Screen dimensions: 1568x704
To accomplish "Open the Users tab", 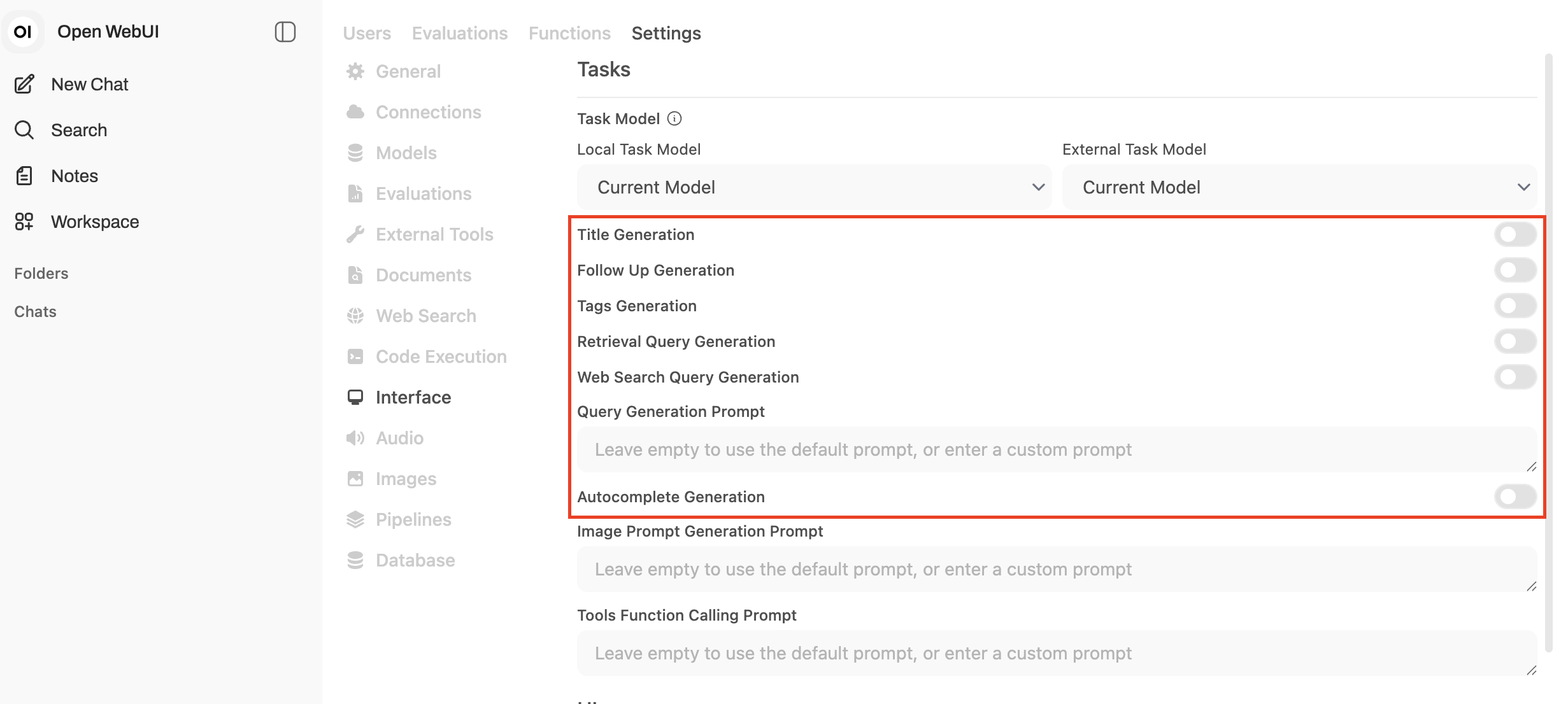I will (x=367, y=33).
